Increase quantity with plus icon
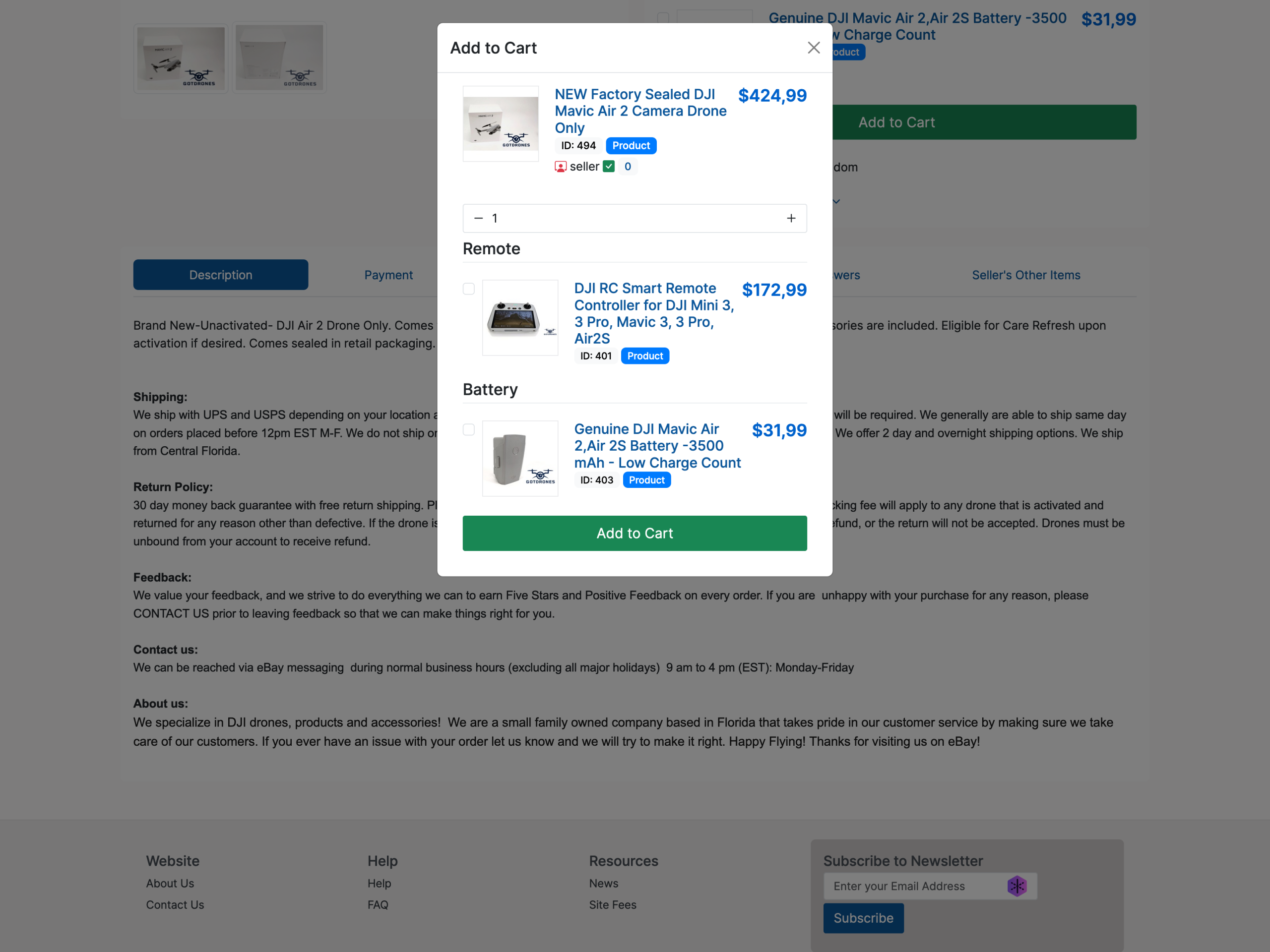The height and width of the screenshot is (952, 1270). (791, 218)
